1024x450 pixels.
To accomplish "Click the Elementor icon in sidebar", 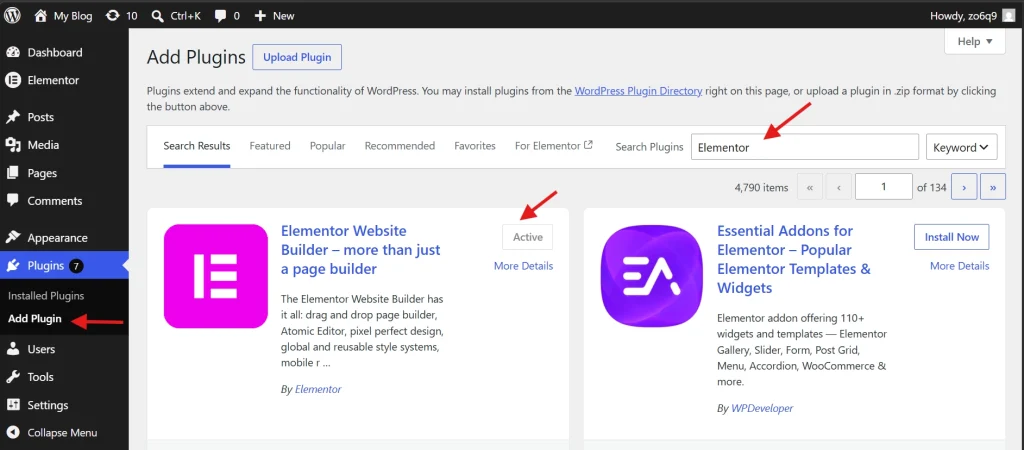I will coord(13,80).
